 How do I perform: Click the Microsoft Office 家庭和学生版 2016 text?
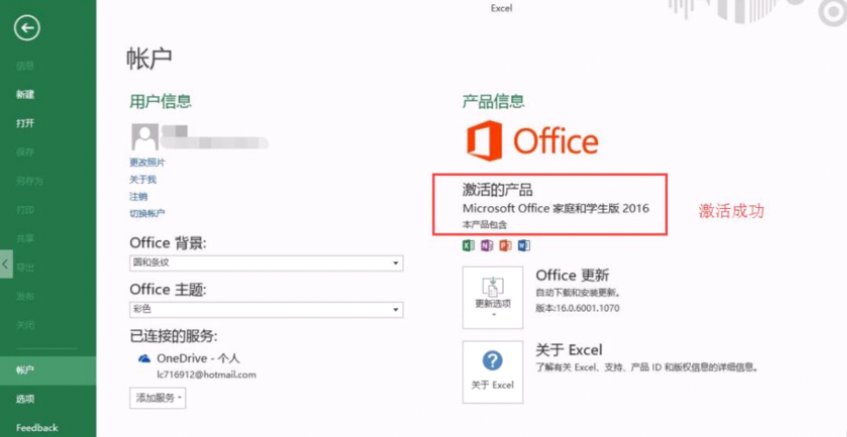pyautogui.click(x=556, y=208)
